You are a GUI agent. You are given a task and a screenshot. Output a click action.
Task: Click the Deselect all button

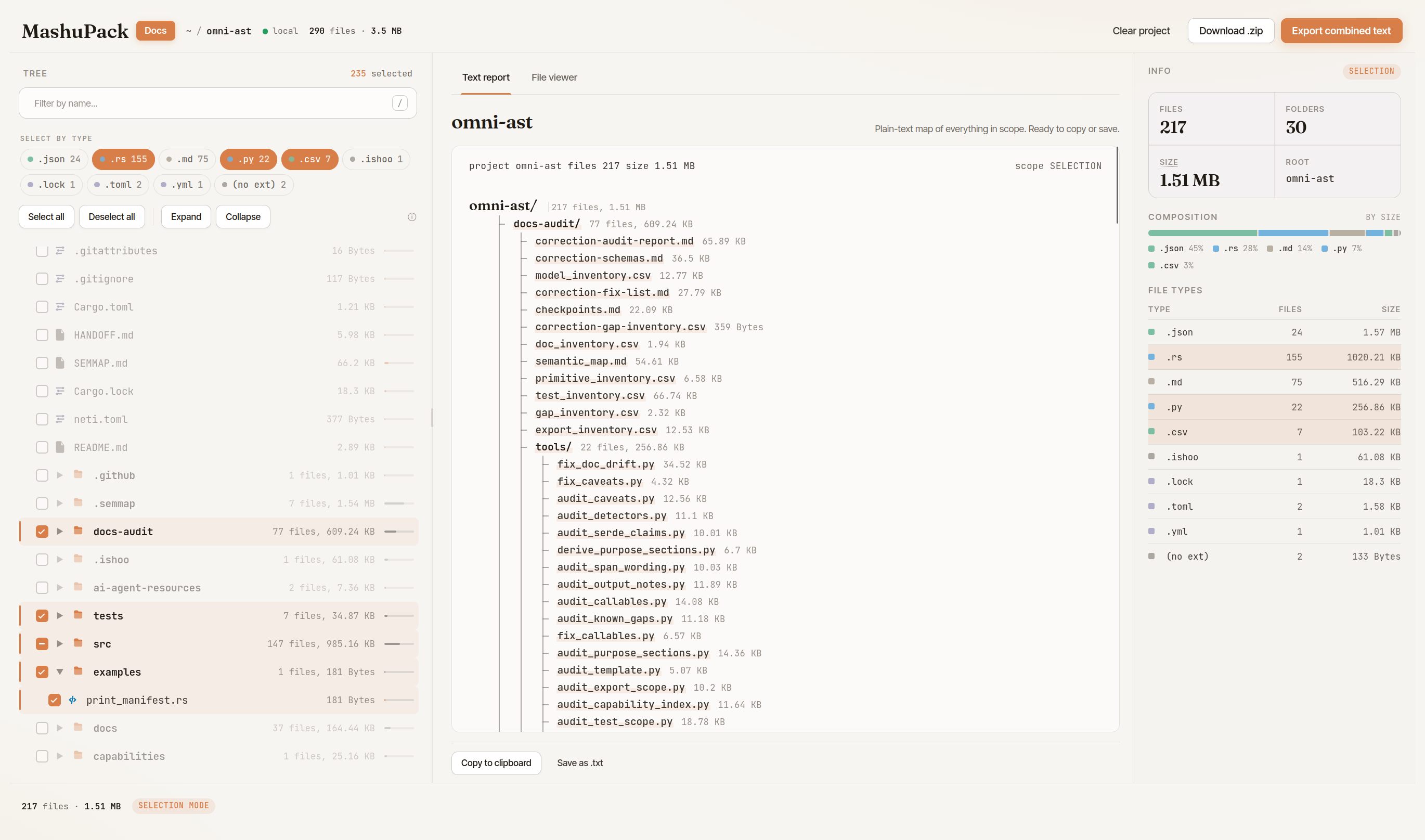point(111,217)
